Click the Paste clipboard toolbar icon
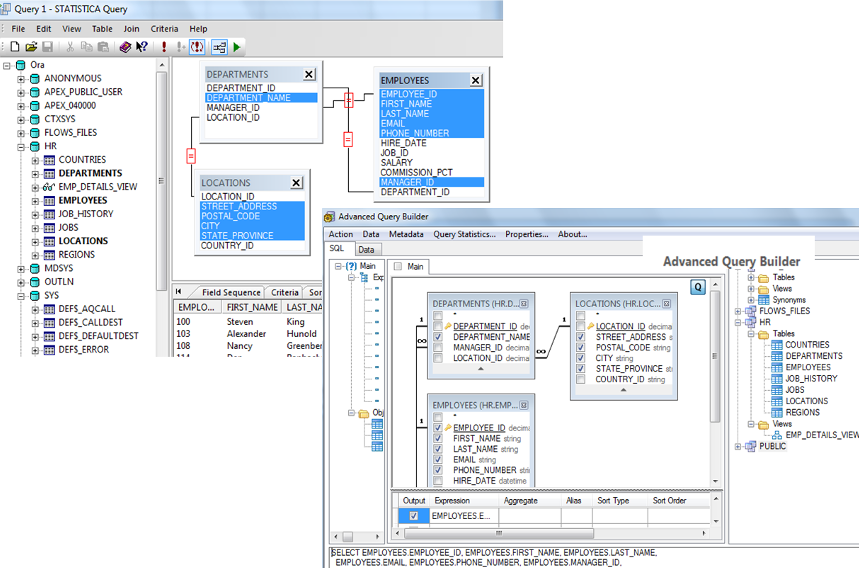Screen dimensions: 860x568 click(x=103, y=47)
